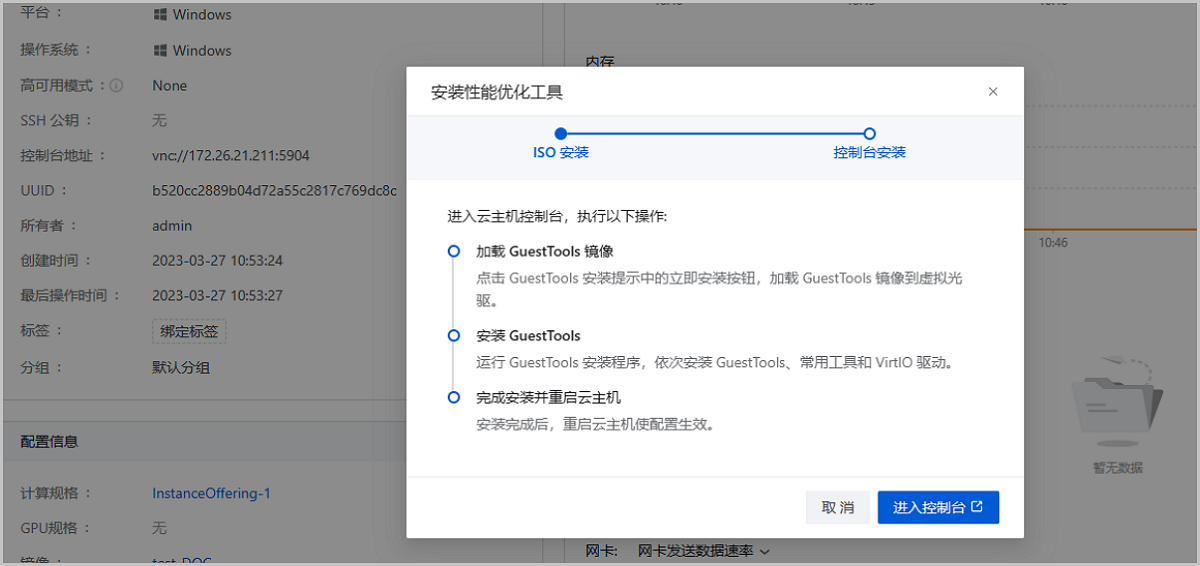Click the 加载 GuestTools 镜像 bullet marker

tap(454, 251)
